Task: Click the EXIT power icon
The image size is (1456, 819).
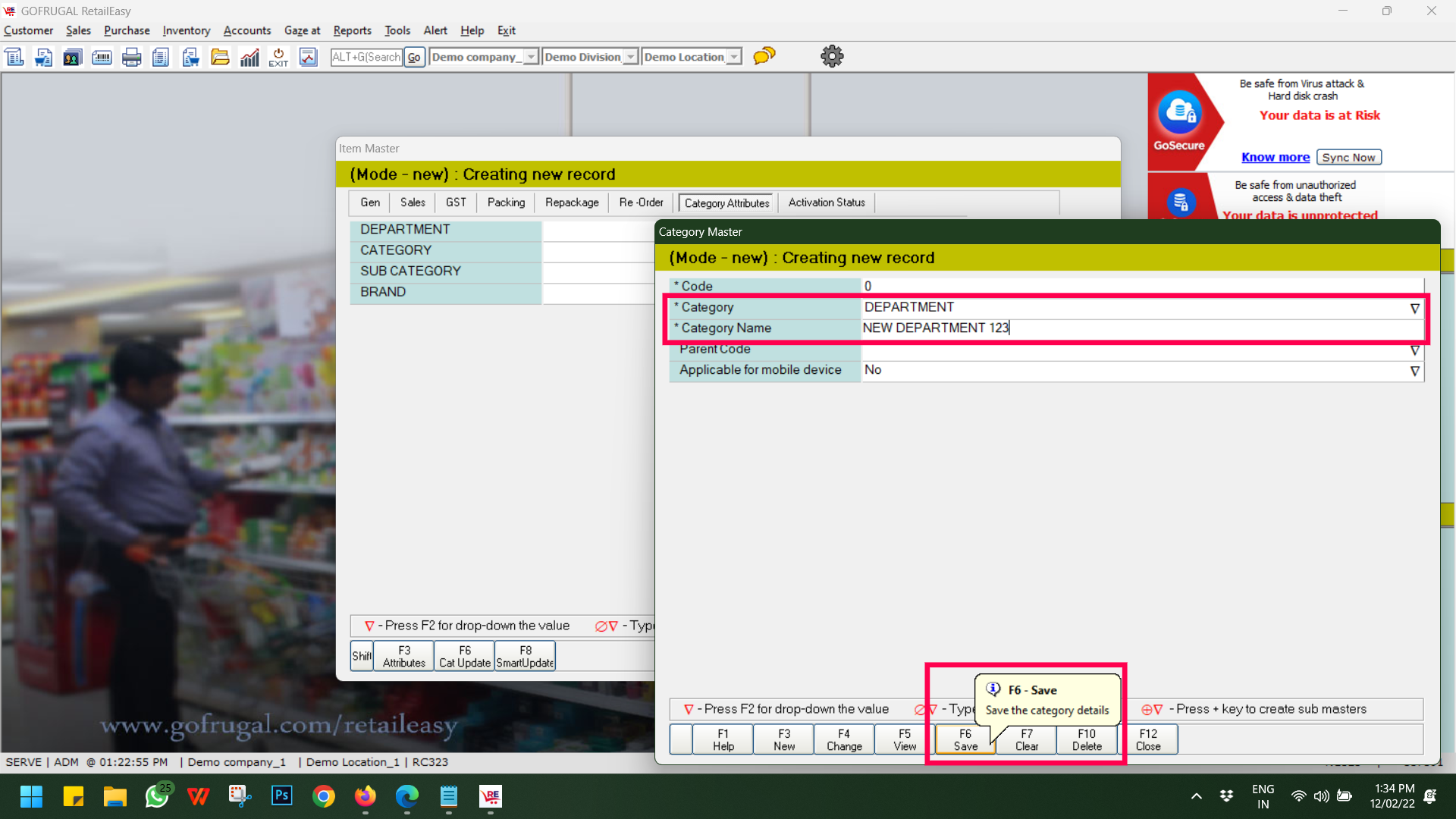Action: (x=278, y=57)
